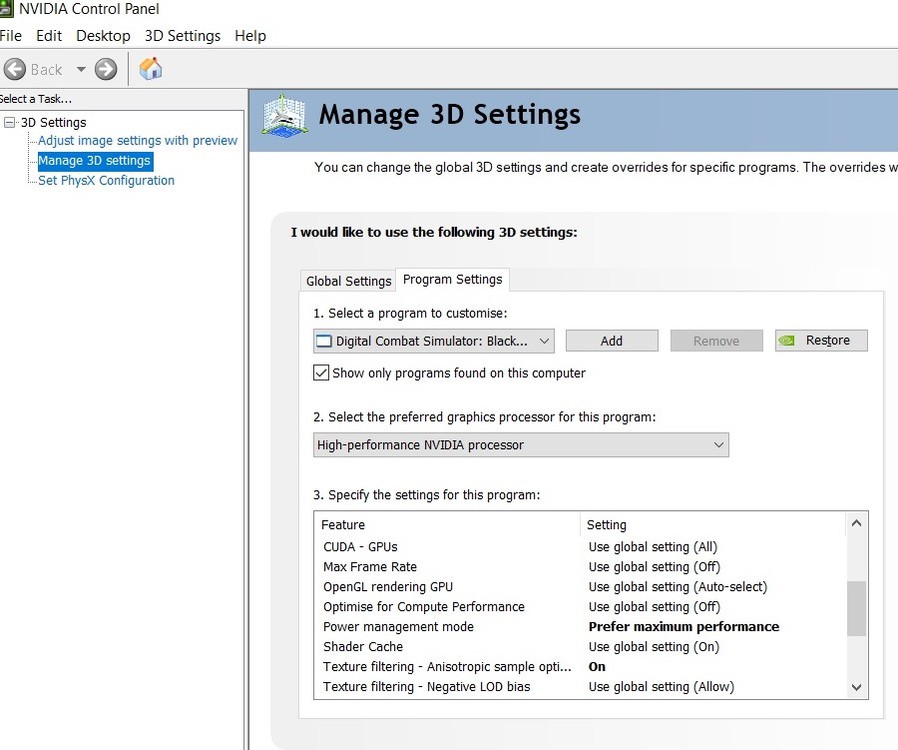Open the preferred graphics processor dropdown
This screenshot has width=898, height=750.
(x=521, y=445)
